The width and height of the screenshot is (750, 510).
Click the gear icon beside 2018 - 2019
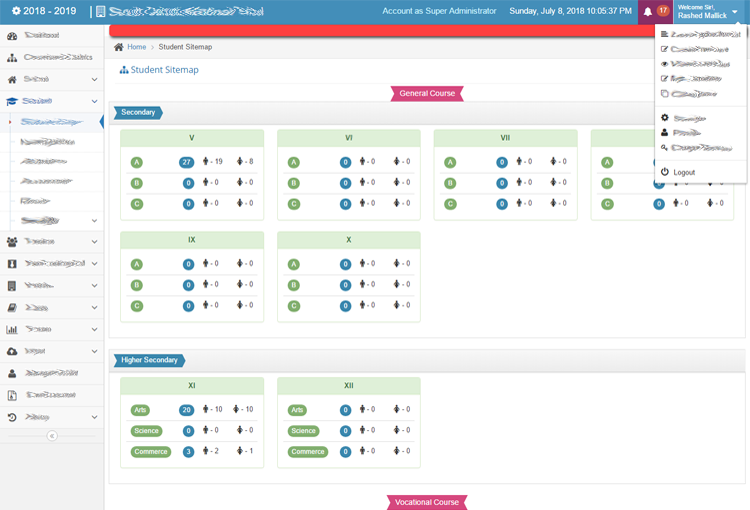tap(16, 11)
